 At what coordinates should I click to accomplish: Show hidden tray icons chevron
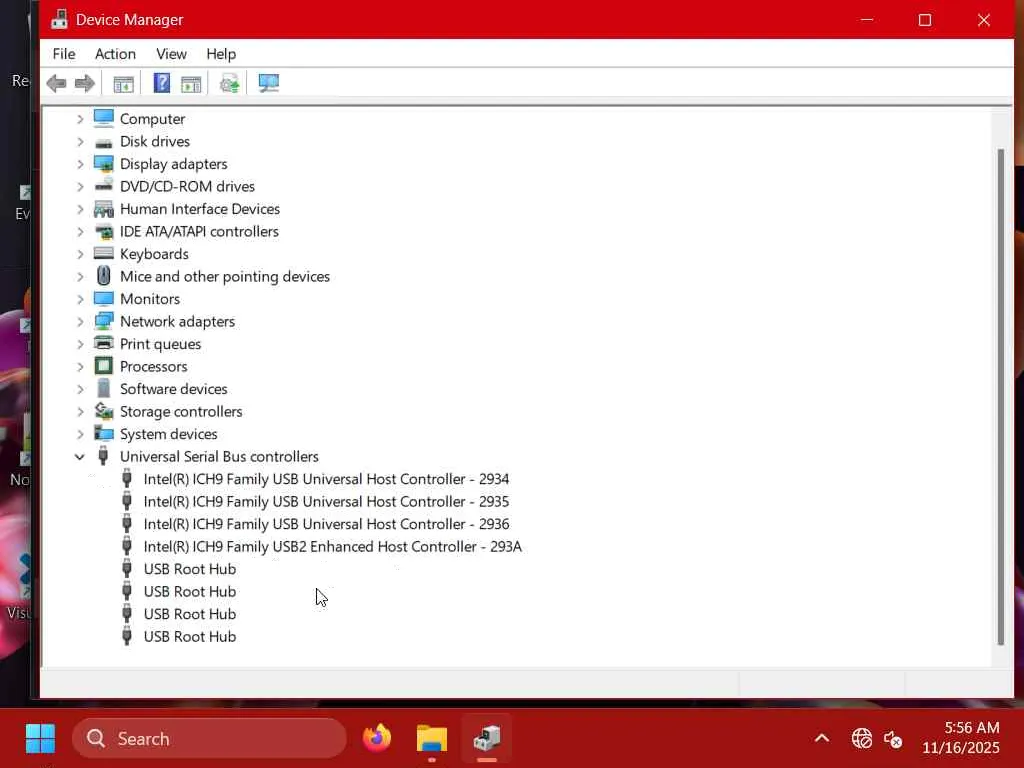[x=822, y=739]
